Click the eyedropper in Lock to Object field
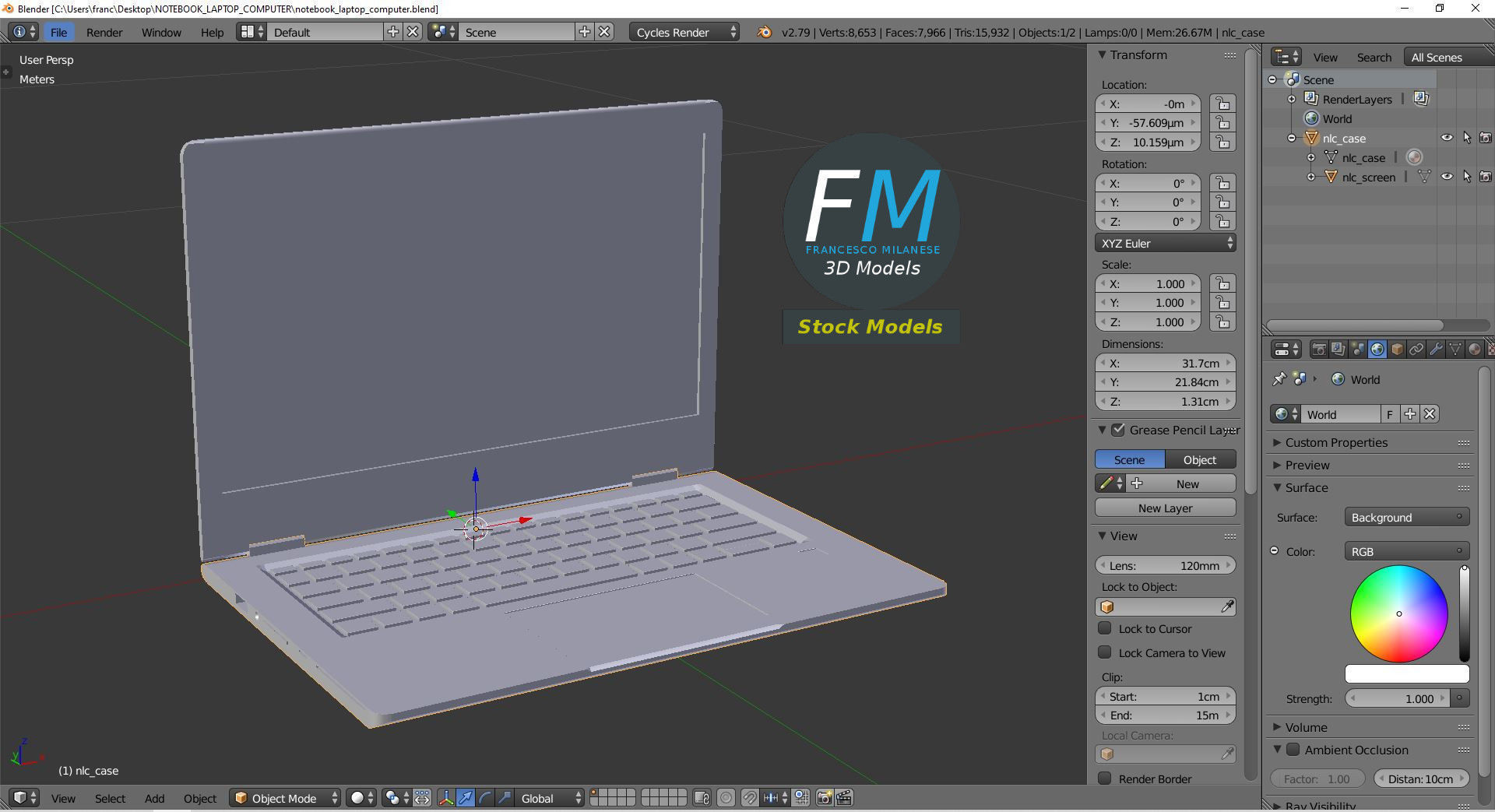 [1227, 606]
